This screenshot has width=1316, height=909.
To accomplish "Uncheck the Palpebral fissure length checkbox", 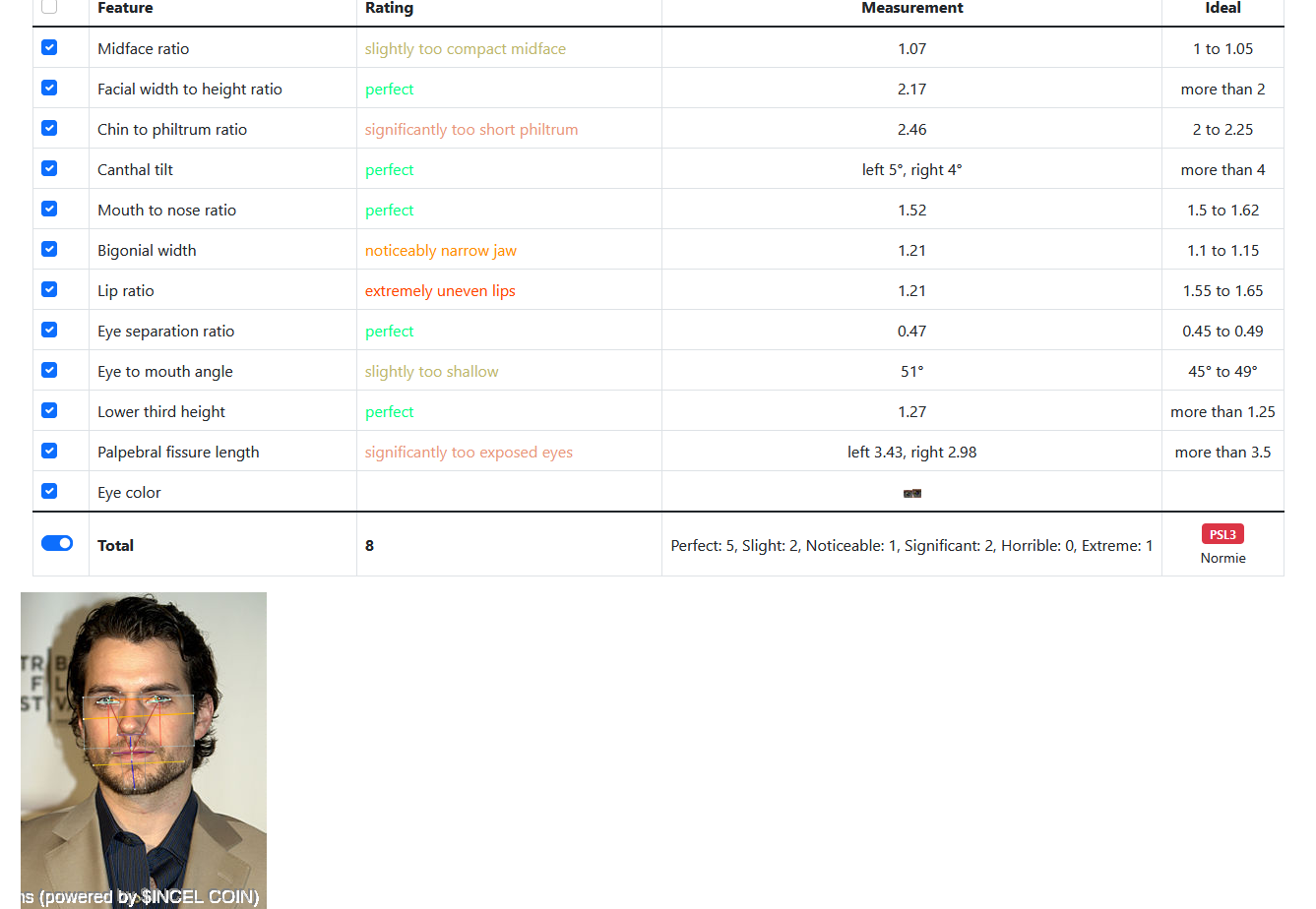I will (49, 451).
